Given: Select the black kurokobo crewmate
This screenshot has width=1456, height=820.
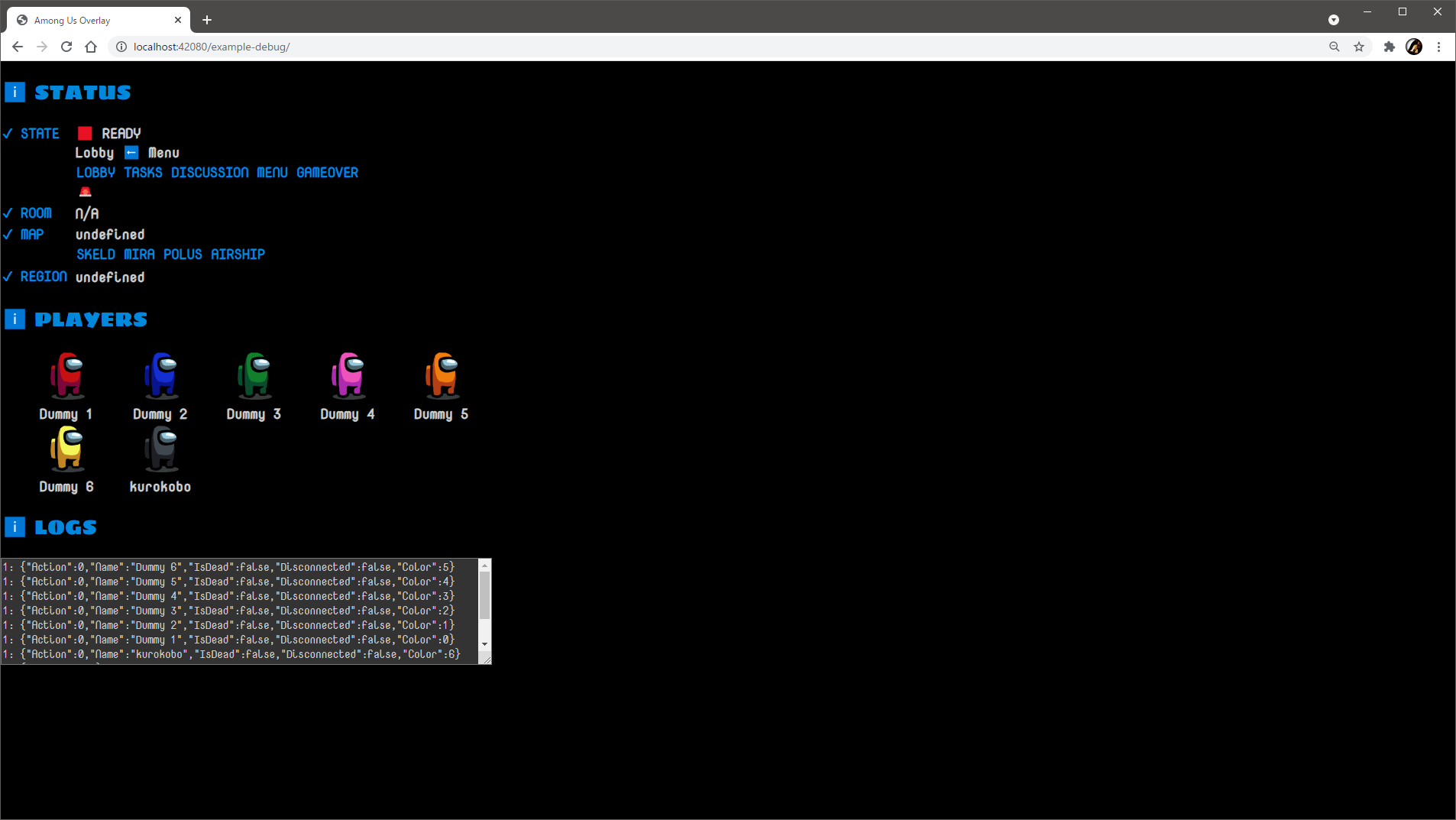Looking at the screenshot, I should tap(160, 449).
